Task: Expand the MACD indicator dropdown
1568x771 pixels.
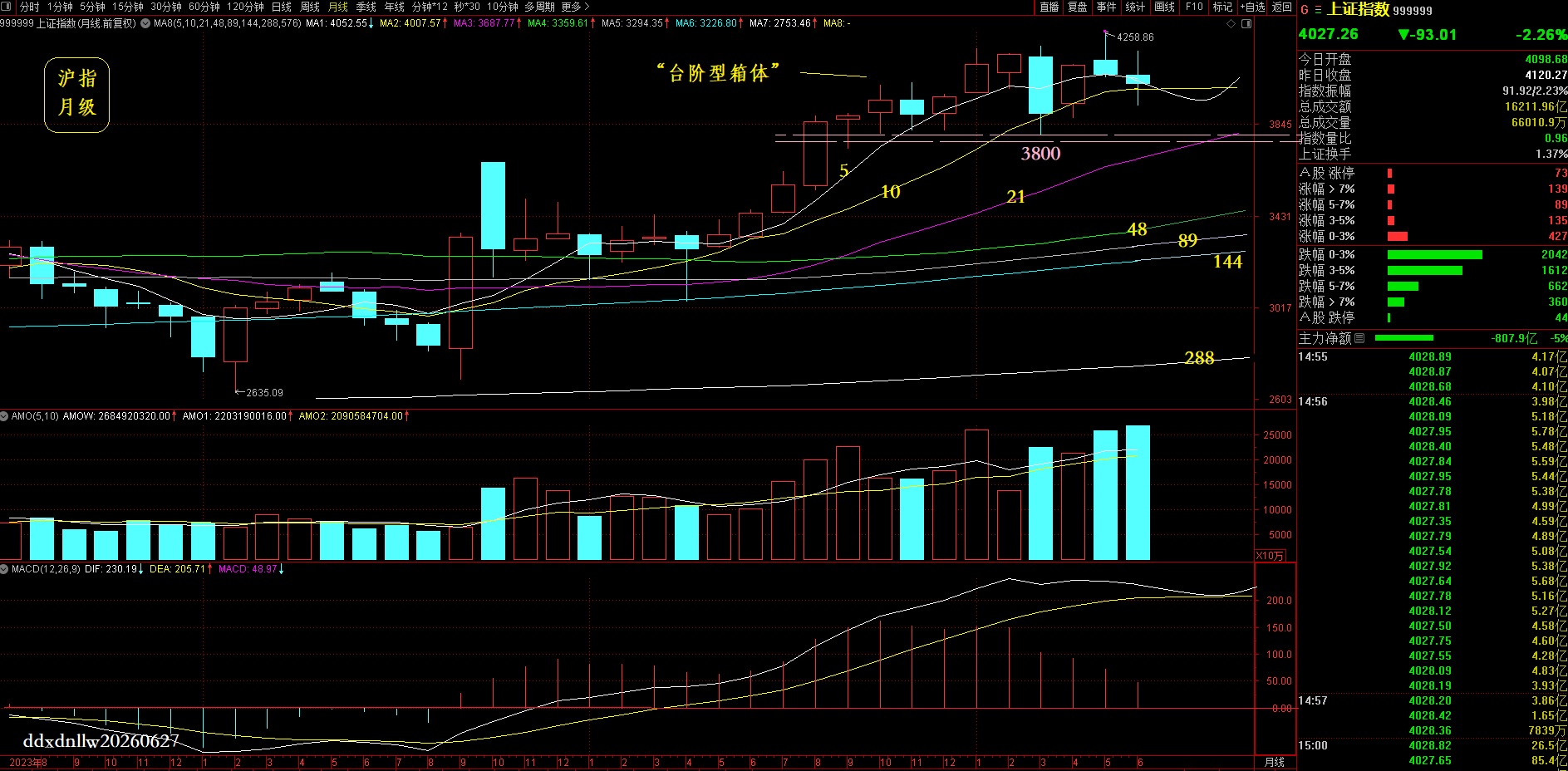Action: tap(5, 569)
